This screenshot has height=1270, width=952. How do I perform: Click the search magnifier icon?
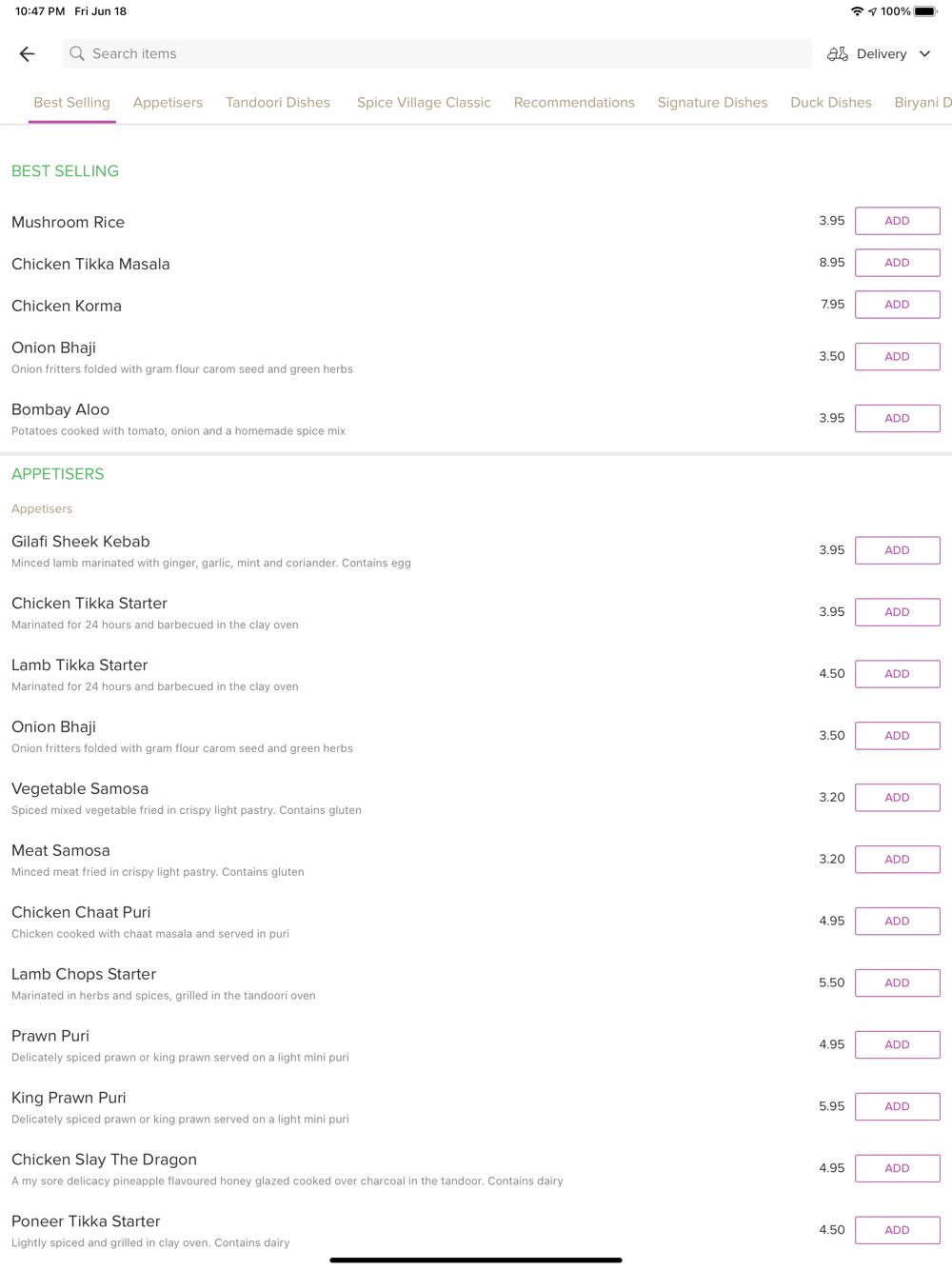click(77, 54)
